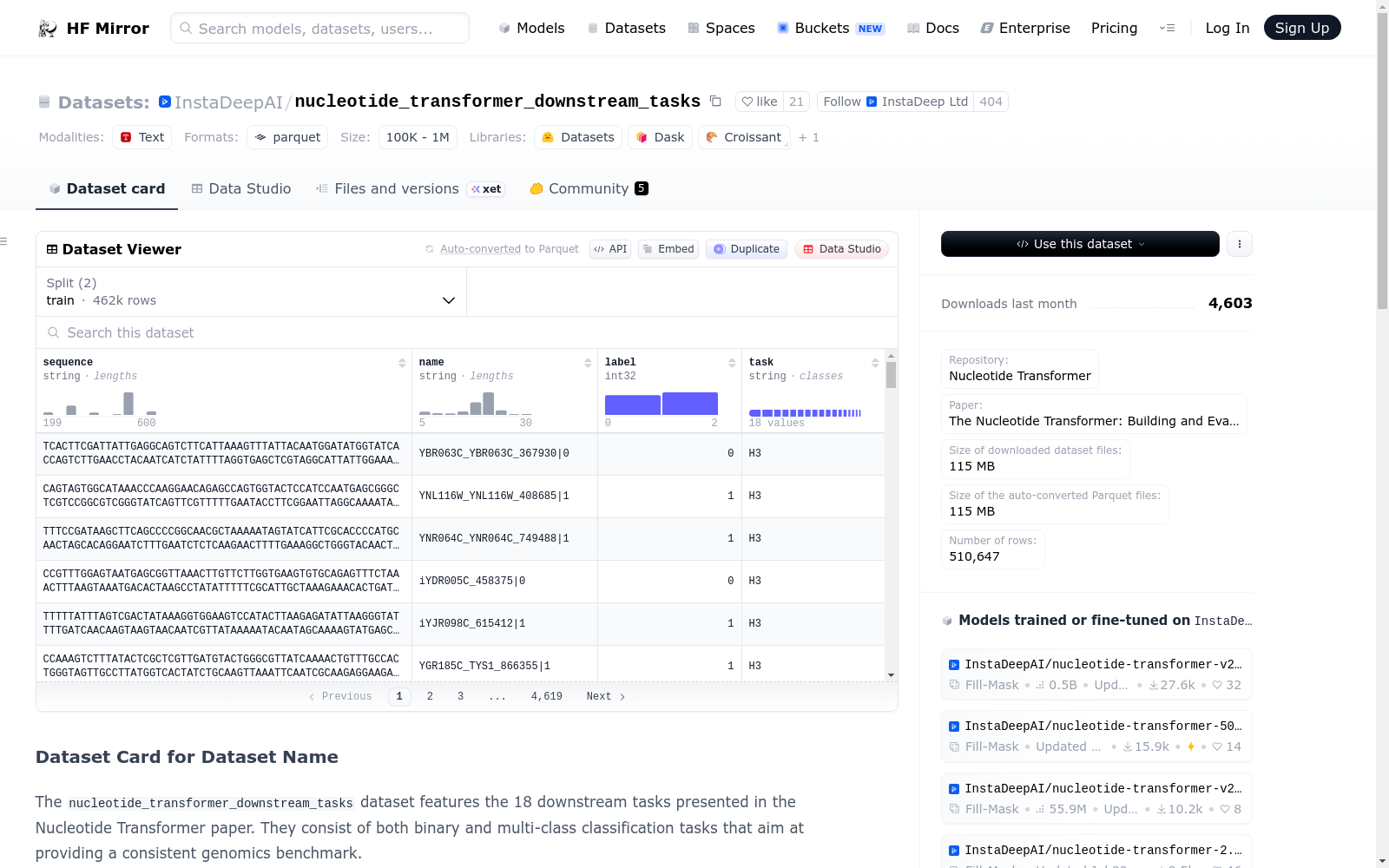Open the Data Studio tab

(x=241, y=188)
